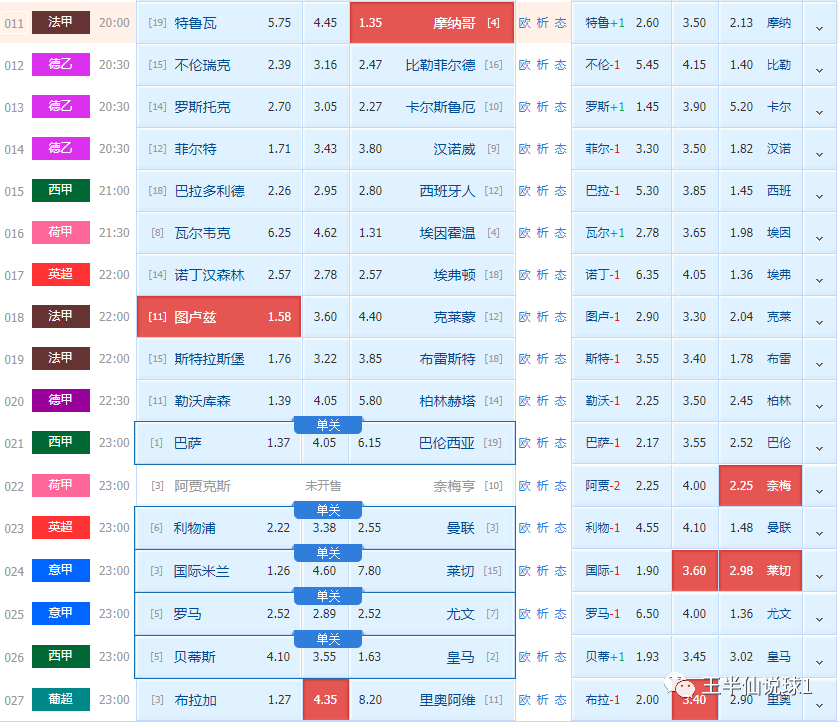Click 单关 badge above 巴萨 match
Screen dimensions: 839x722
pos(328,425)
